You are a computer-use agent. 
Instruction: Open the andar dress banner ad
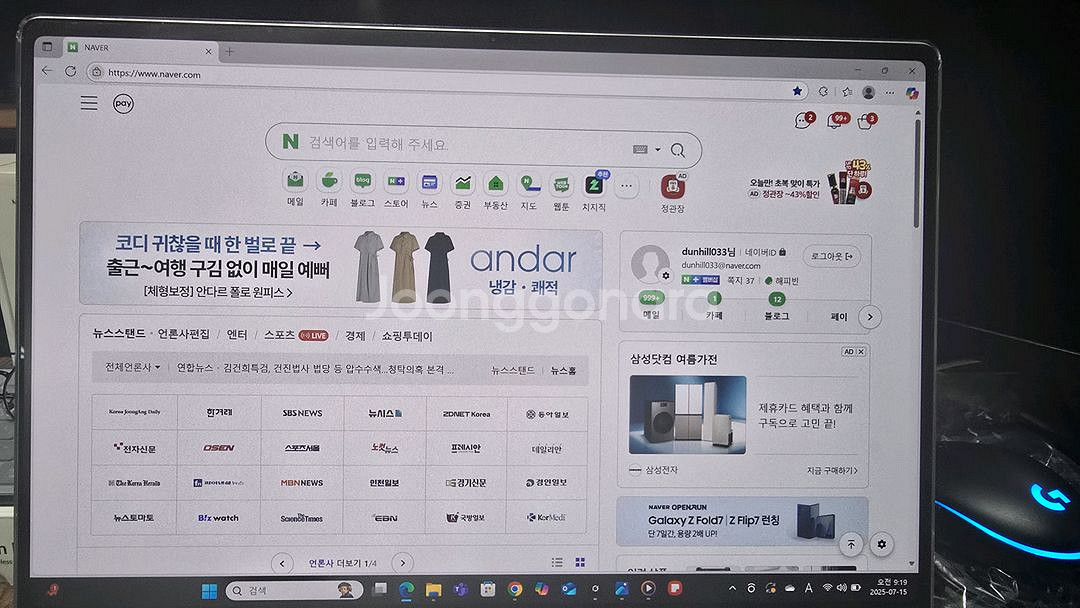click(341, 264)
